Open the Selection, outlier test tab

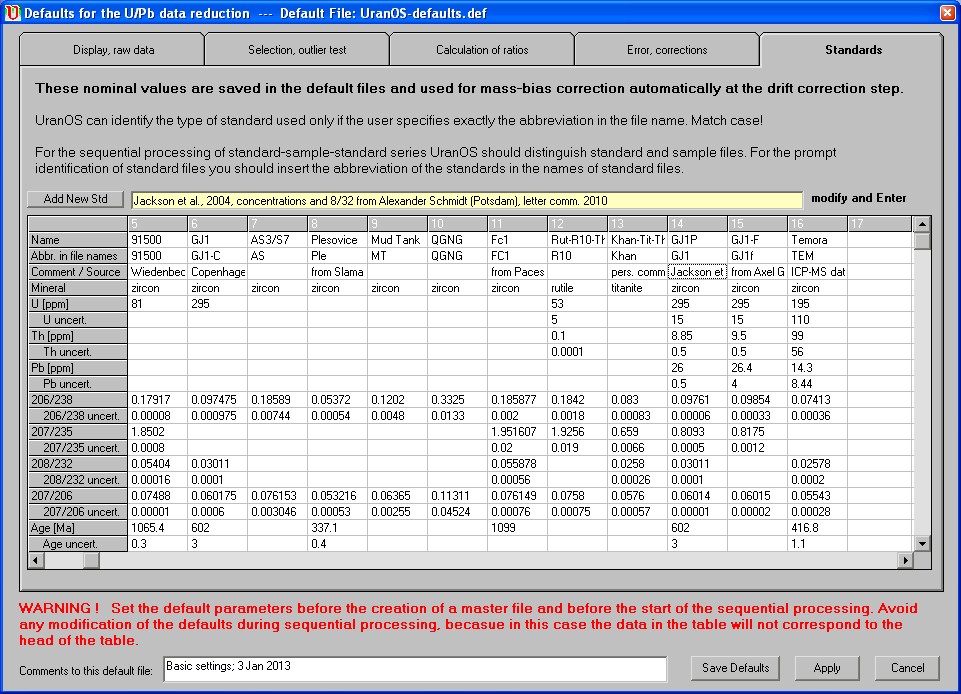click(x=297, y=50)
